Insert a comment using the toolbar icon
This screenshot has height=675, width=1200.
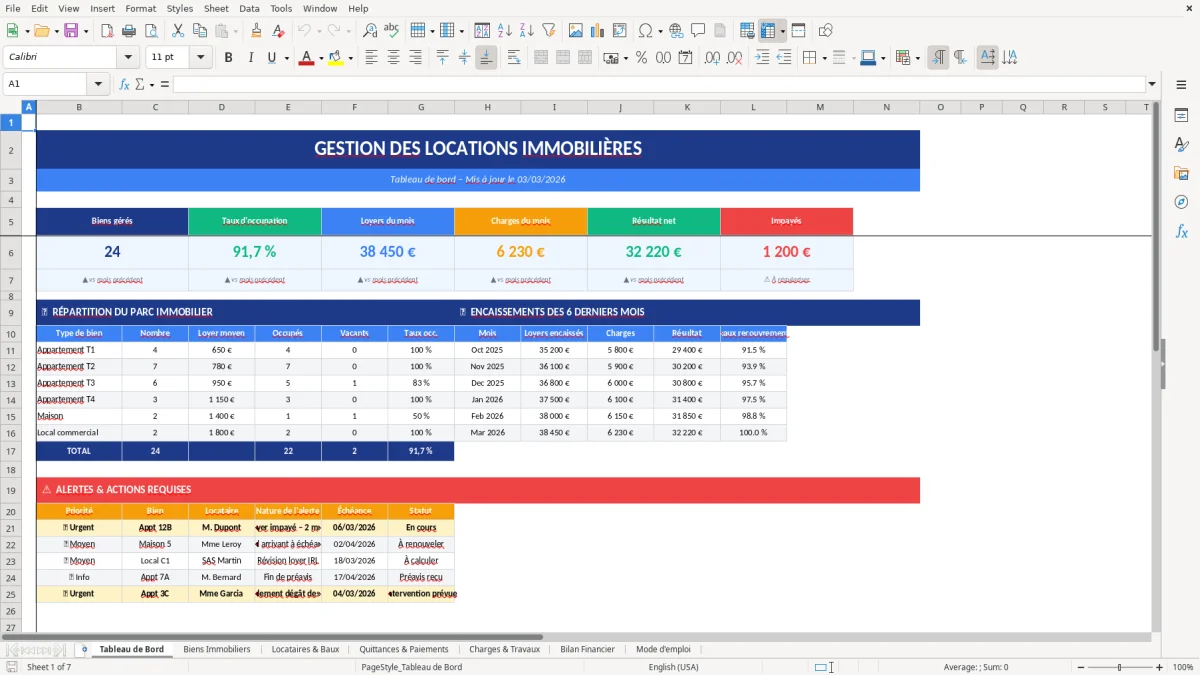[x=698, y=30]
